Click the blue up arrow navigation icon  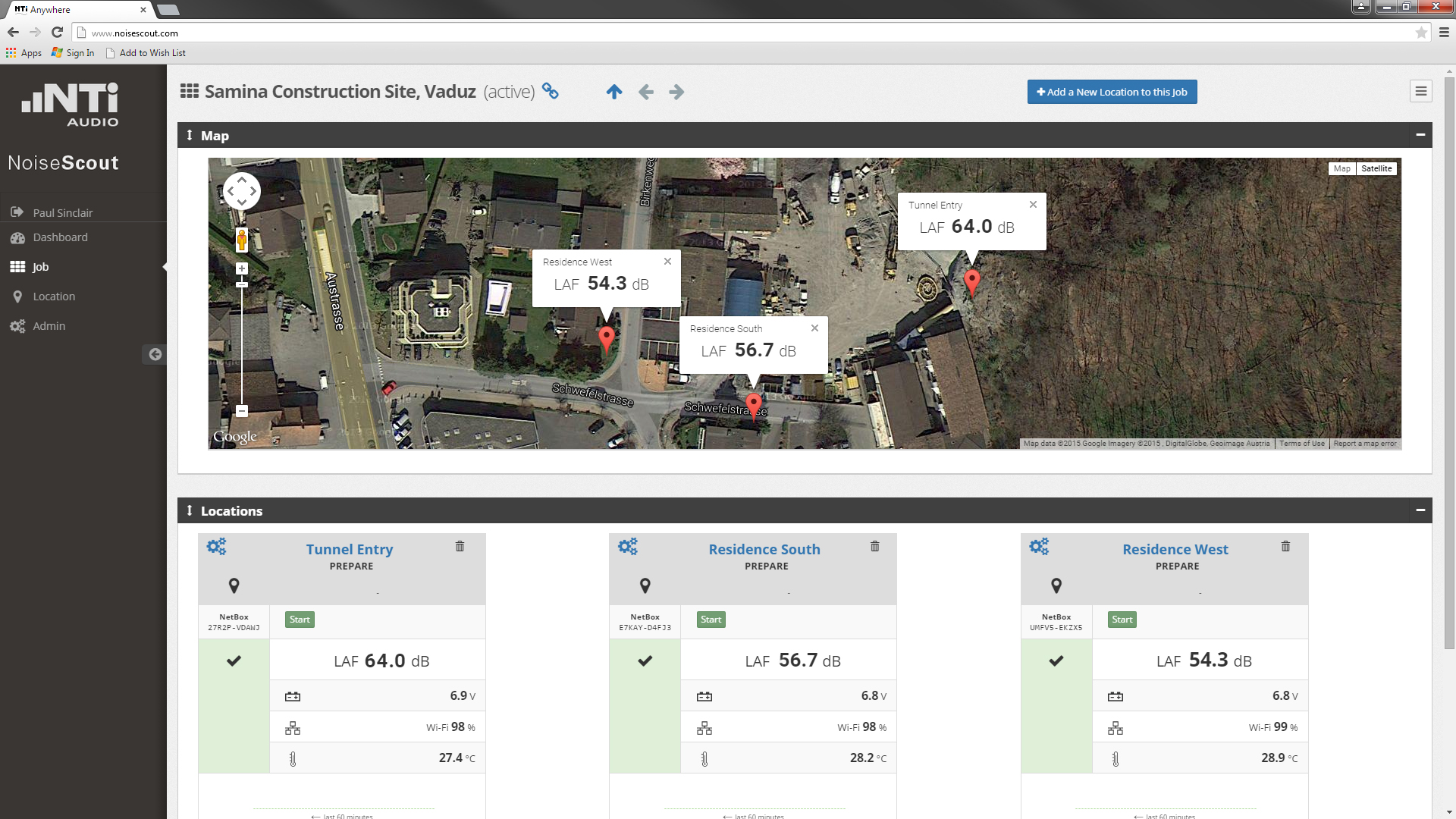click(614, 92)
